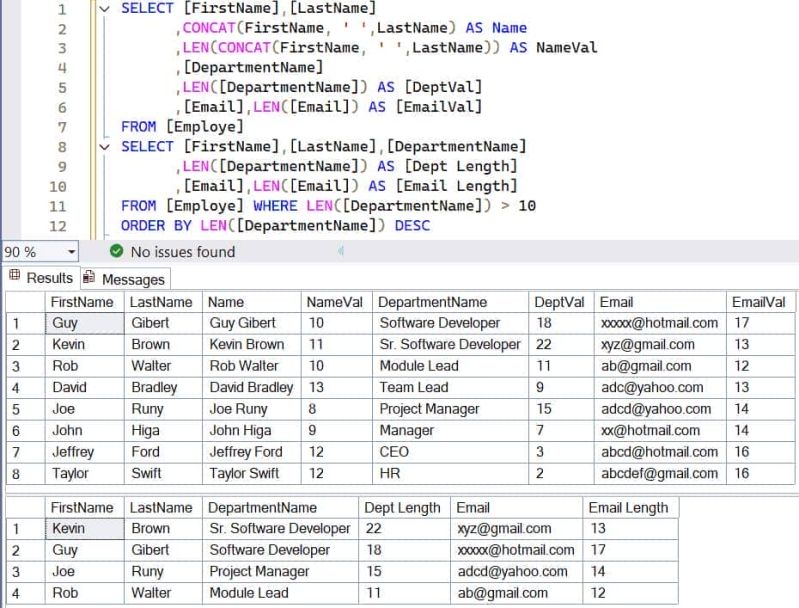This screenshot has width=799, height=608.
Task: Select cell 'David Bradley'
Action: click(x=252, y=387)
